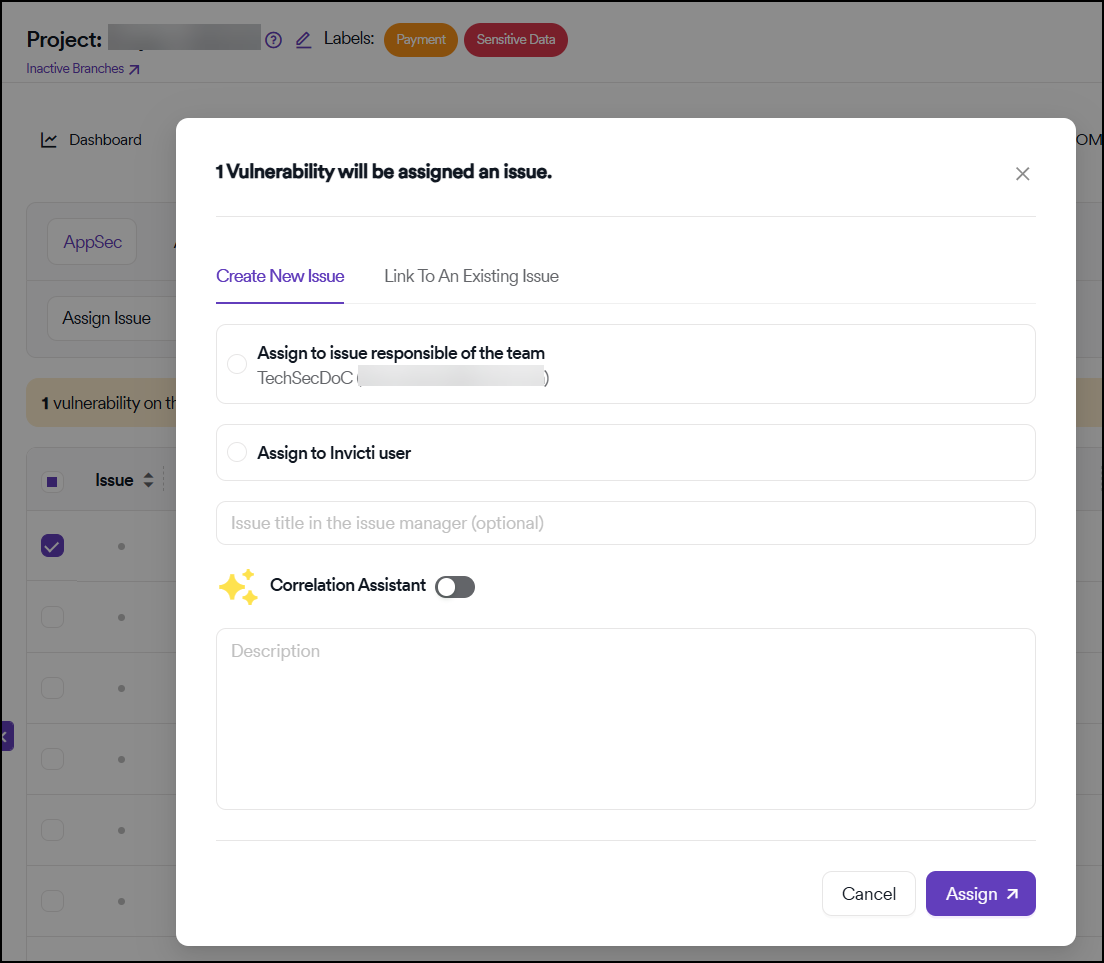Click the project help question mark icon
Image resolution: width=1104 pixels, height=963 pixels.
pyautogui.click(x=273, y=40)
